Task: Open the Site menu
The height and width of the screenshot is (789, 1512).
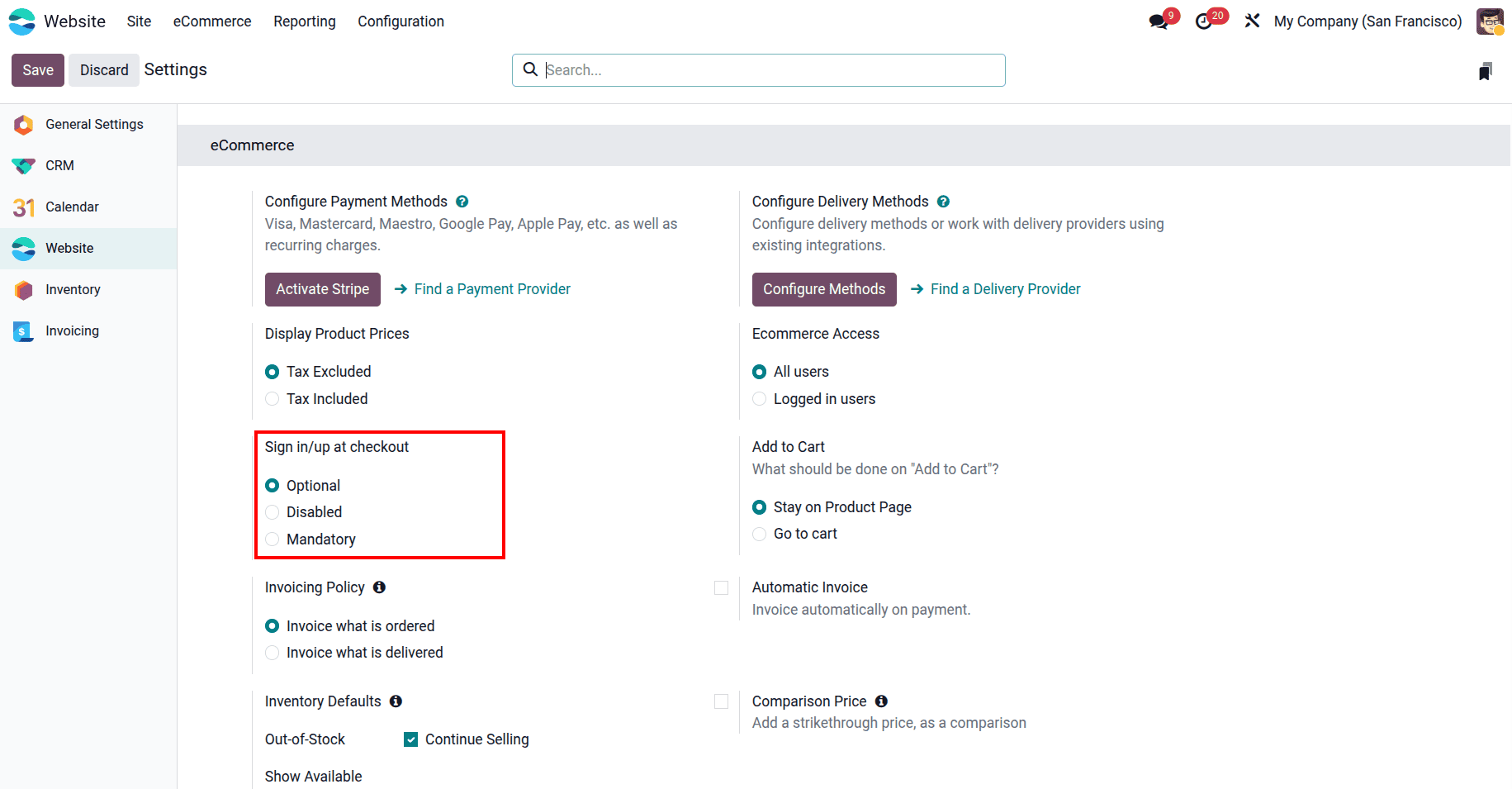Action: 139,21
